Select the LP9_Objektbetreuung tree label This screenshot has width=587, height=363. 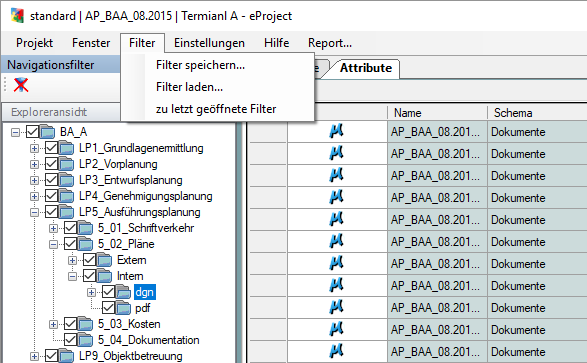[x=131, y=356]
